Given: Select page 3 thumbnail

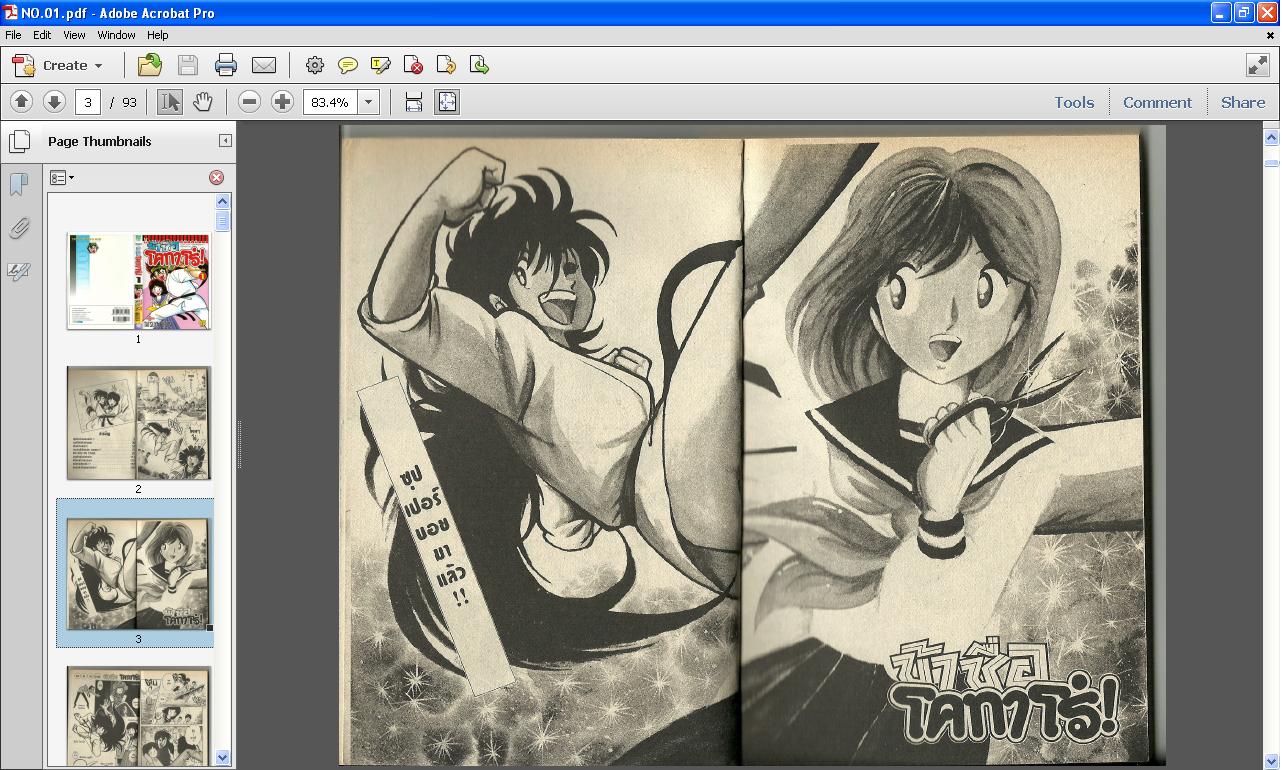Looking at the screenshot, I should click(138, 574).
